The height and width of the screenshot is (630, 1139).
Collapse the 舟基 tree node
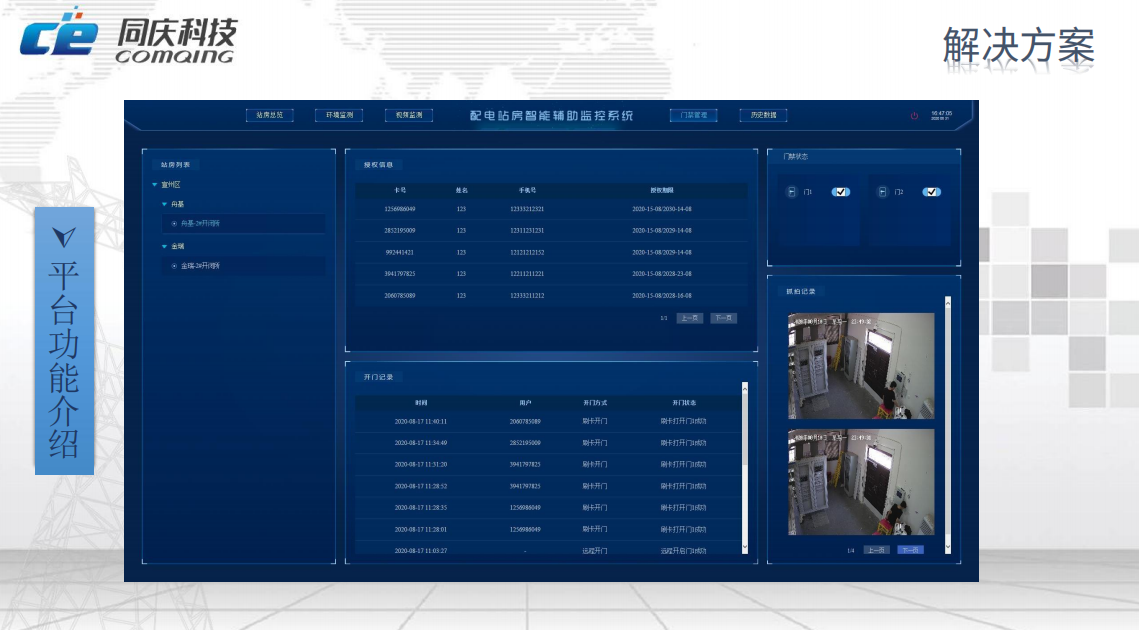point(164,204)
